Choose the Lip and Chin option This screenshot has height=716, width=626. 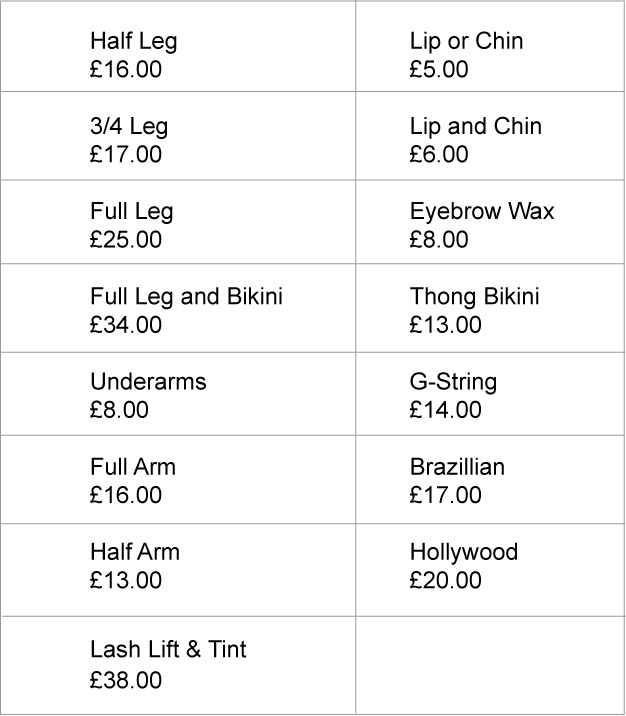click(x=475, y=127)
